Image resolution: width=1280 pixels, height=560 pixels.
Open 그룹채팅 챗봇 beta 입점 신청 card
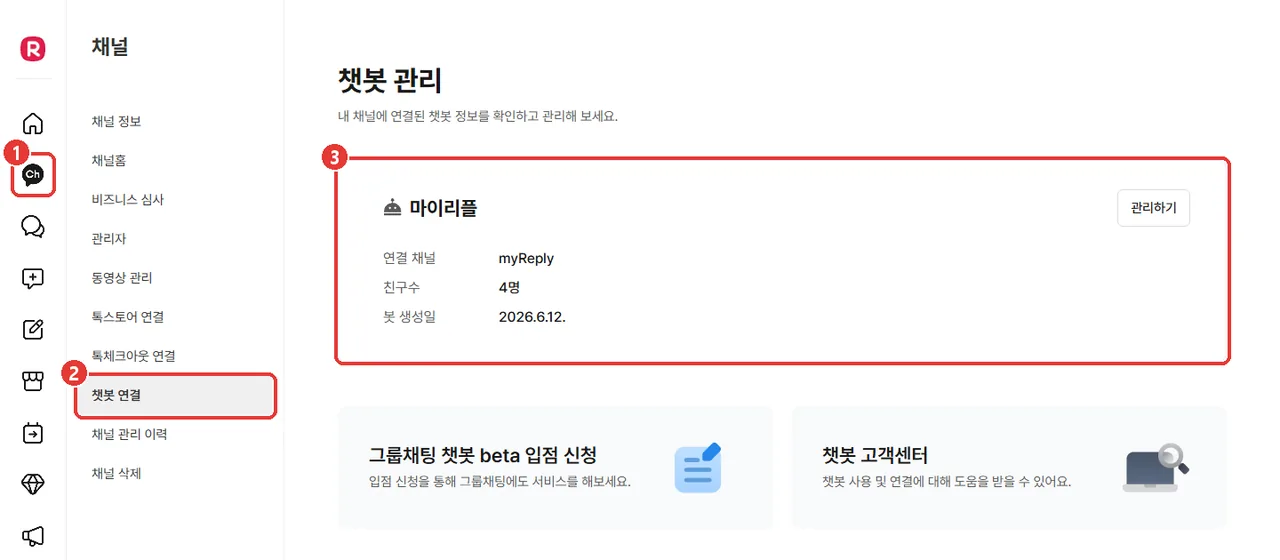[555, 467]
